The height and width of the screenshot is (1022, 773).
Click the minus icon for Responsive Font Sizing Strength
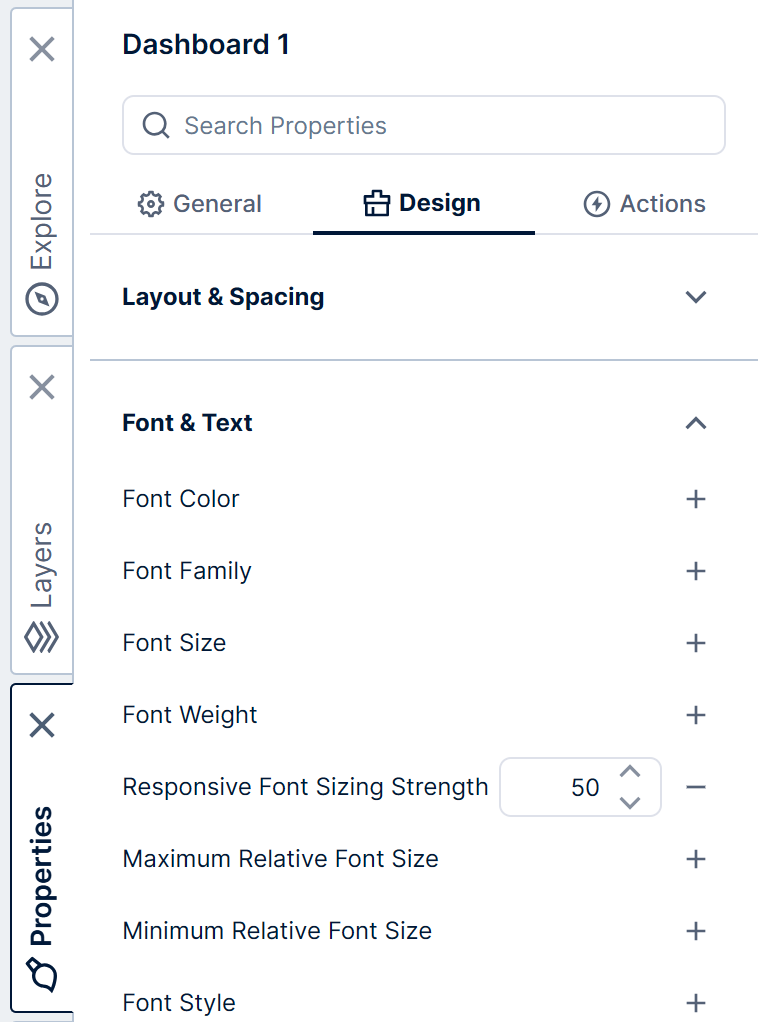click(696, 787)
